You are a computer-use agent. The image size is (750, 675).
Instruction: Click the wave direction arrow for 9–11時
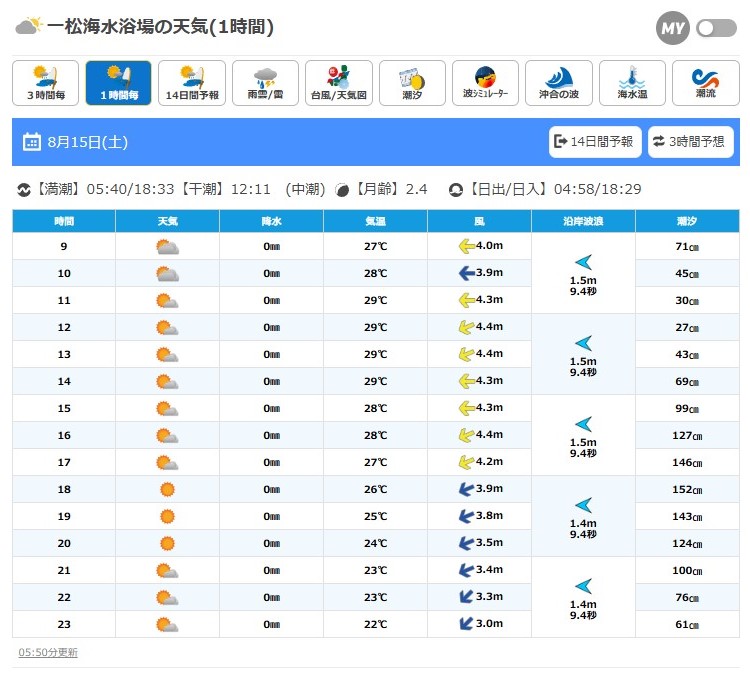pyautogui.click(x=584, y=262)
